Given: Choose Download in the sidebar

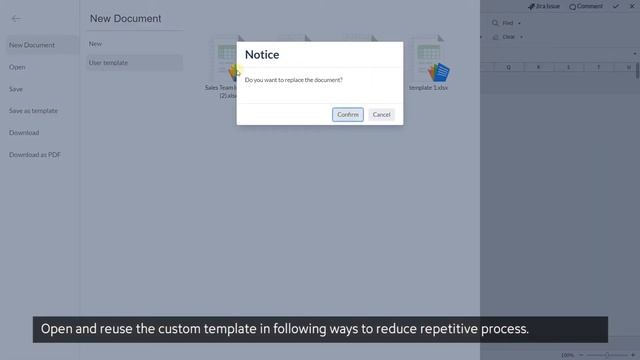Looking at the screenshot, I should pos(24,133).
